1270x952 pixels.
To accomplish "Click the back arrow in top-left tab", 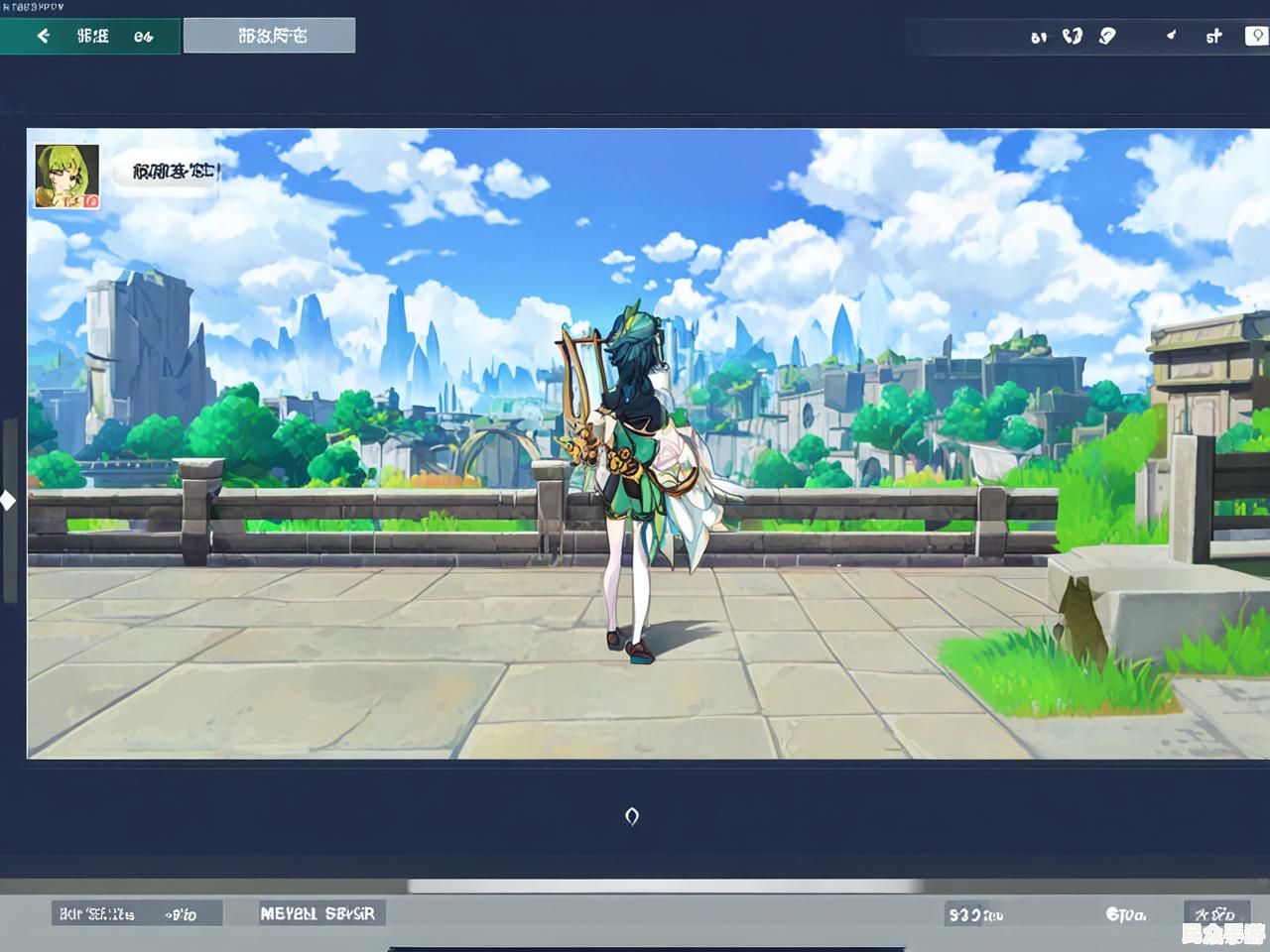I will pyautogui.click(x=43, y=36).
